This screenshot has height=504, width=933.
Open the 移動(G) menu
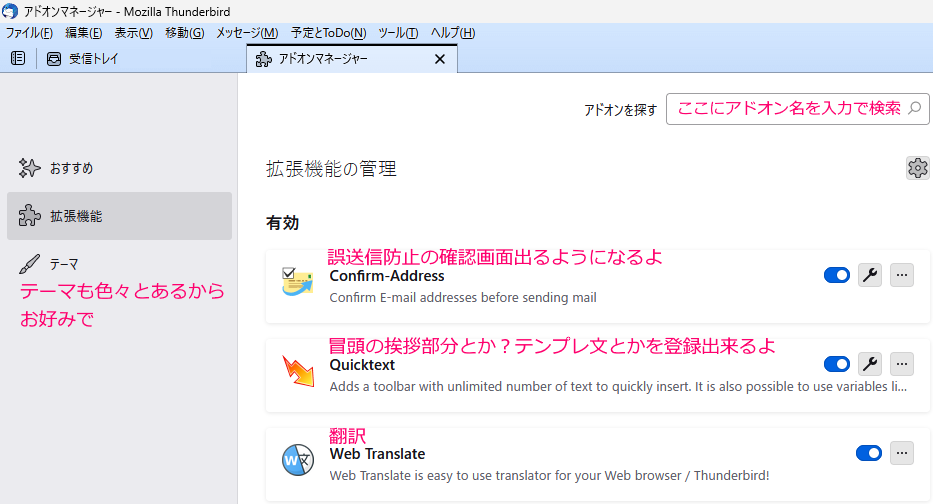pyautogui.click(x=184, y=33)
